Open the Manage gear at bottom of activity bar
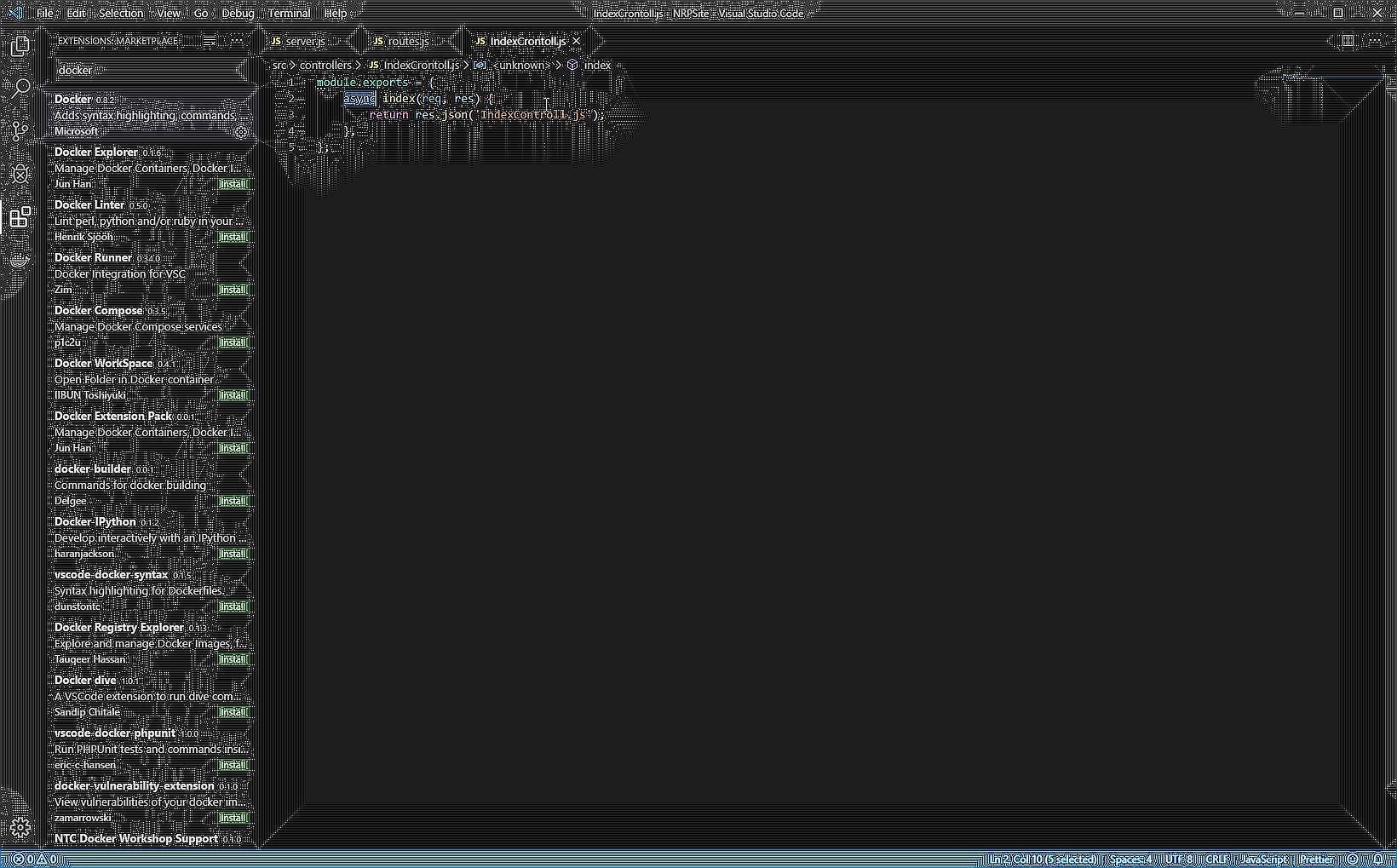The height and width of the screenshot is (868, 1397). click(20, 827)
